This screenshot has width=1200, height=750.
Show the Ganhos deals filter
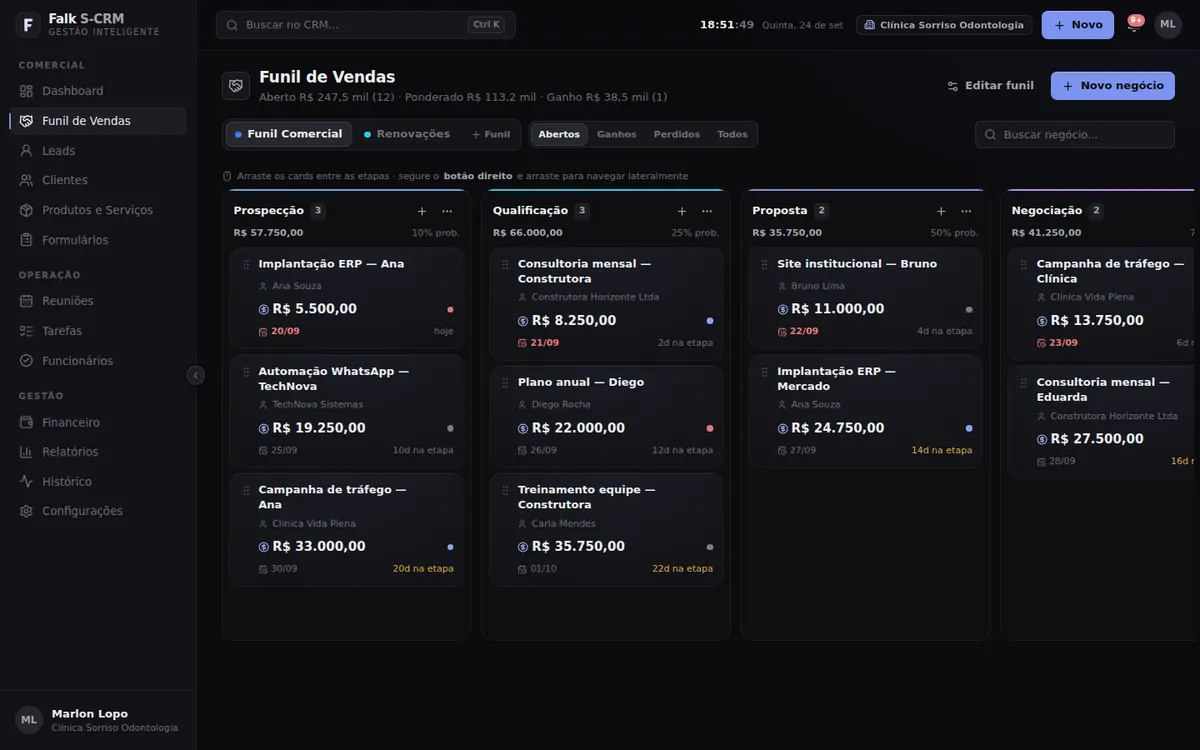pos(617,134)
